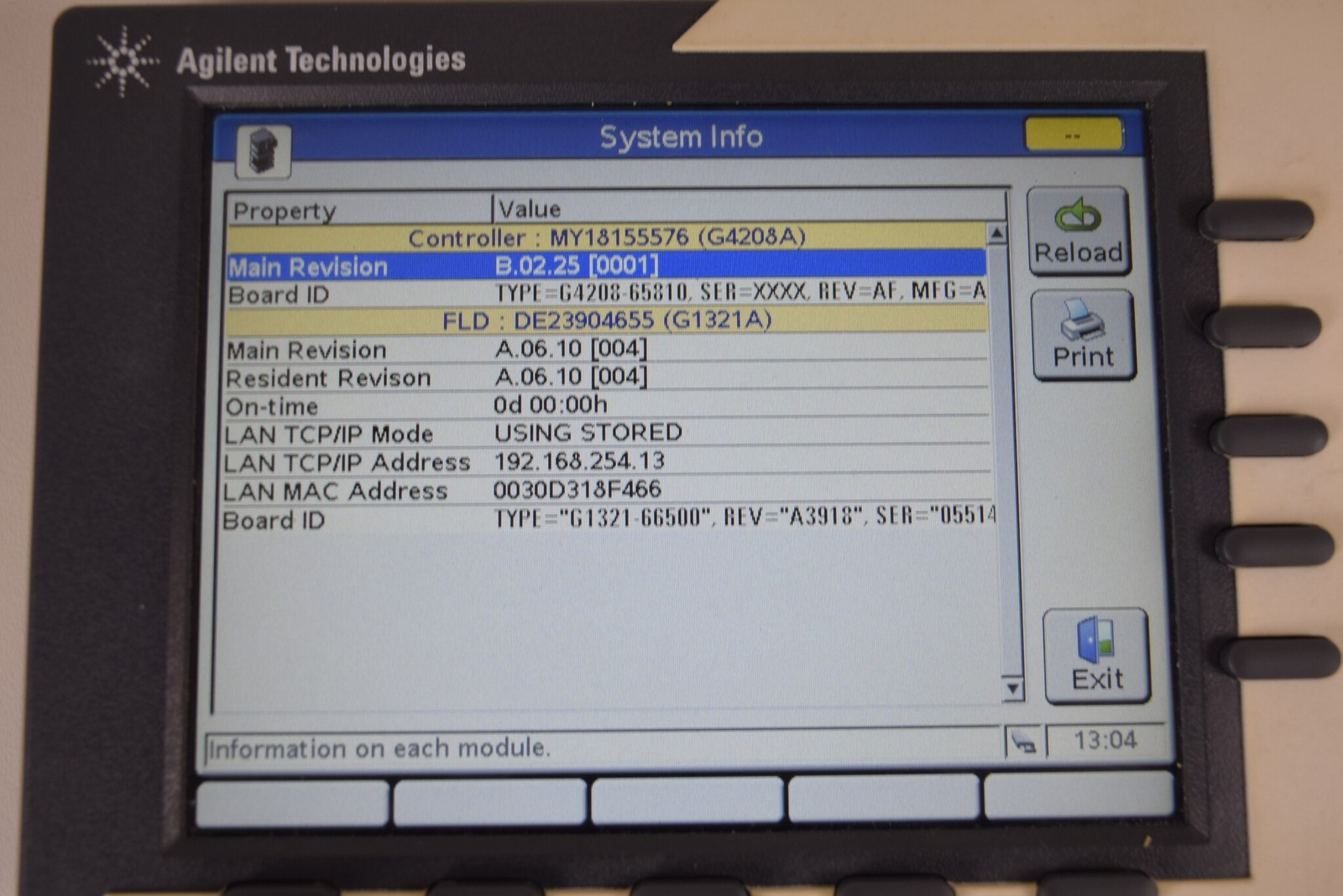Click the Print button
Image resolution: width=1343 pixels, height=896 pixels.
pyautogui.click(x=1083, y=336)
